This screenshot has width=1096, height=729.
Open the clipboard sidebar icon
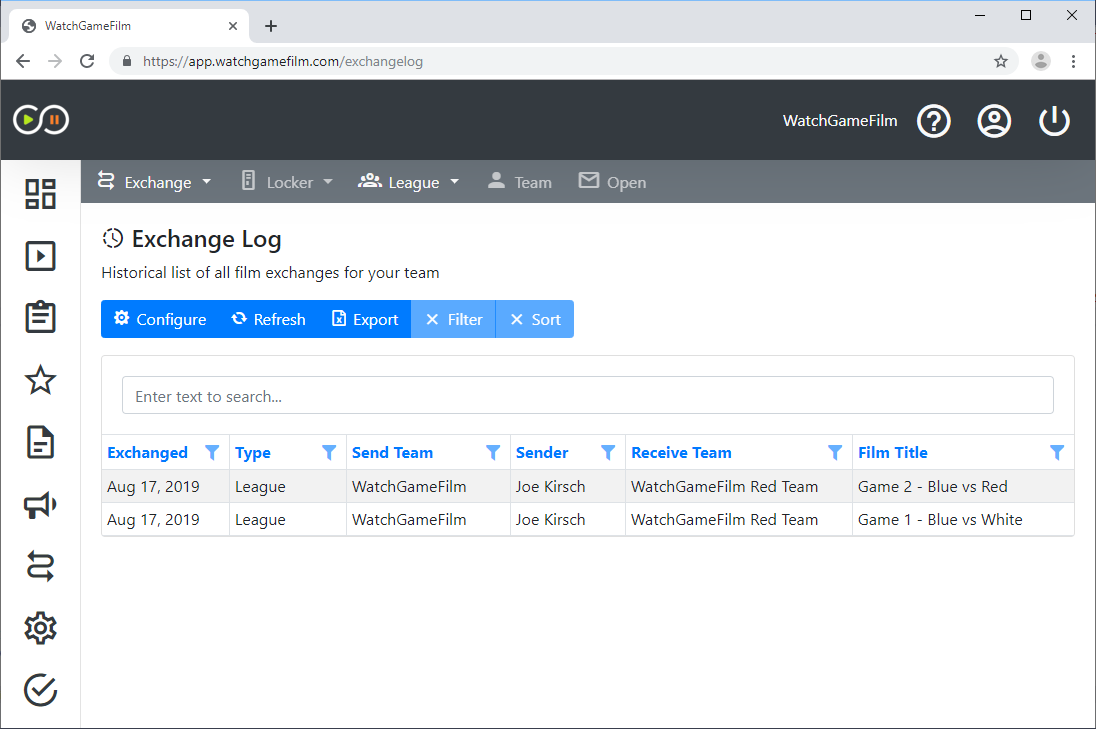pos(40,317)
